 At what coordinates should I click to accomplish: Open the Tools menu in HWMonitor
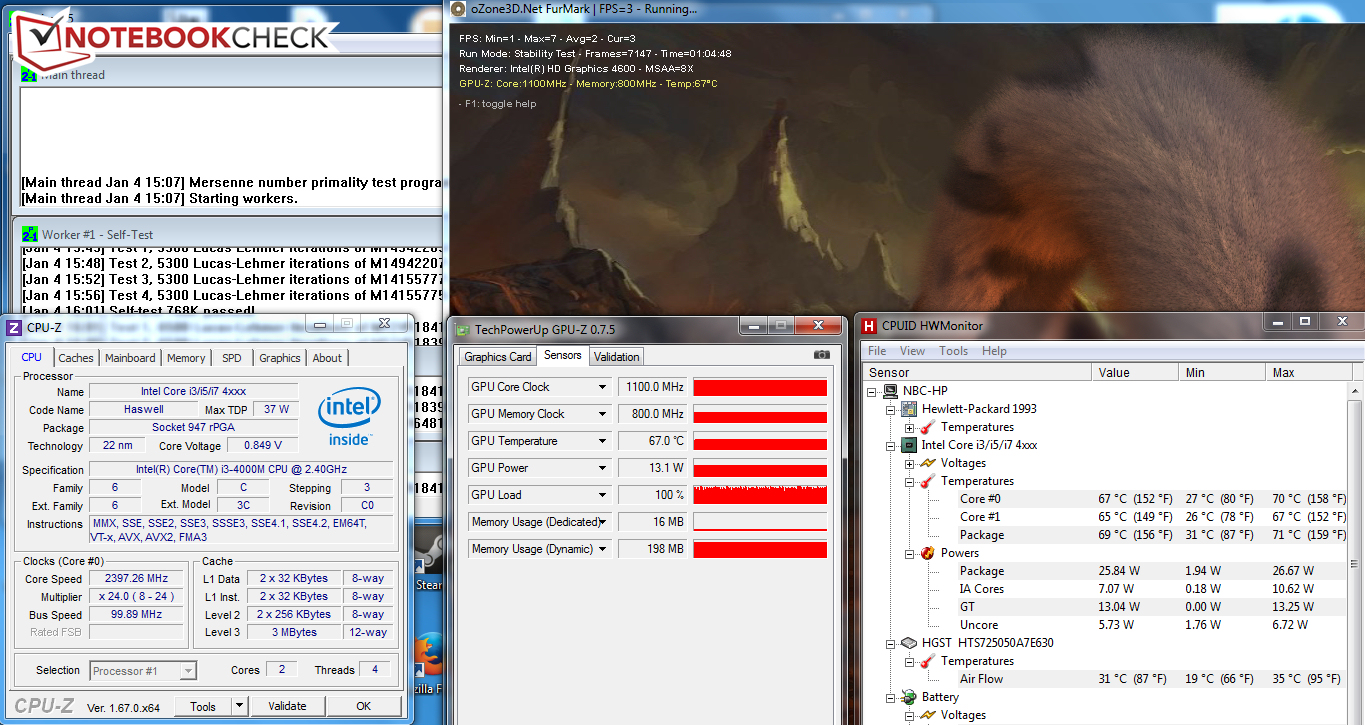[x=953, y=351]
